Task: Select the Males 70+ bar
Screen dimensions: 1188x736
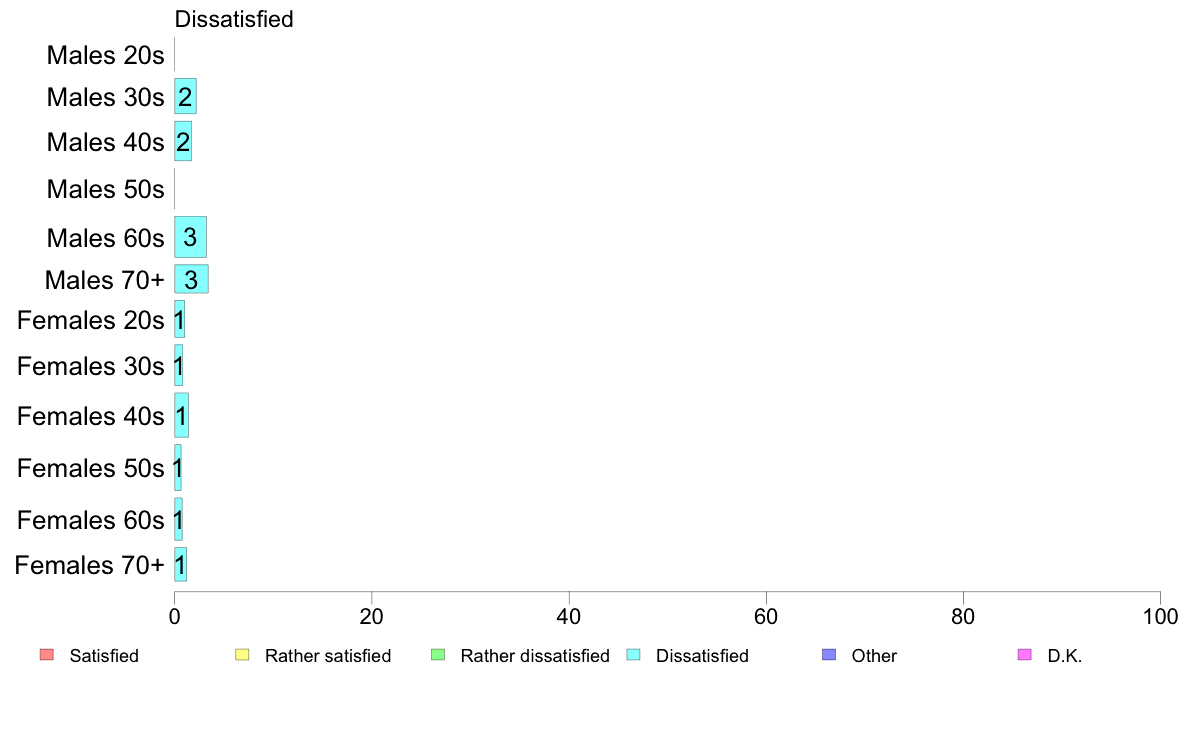Action: tap(191, 279)
